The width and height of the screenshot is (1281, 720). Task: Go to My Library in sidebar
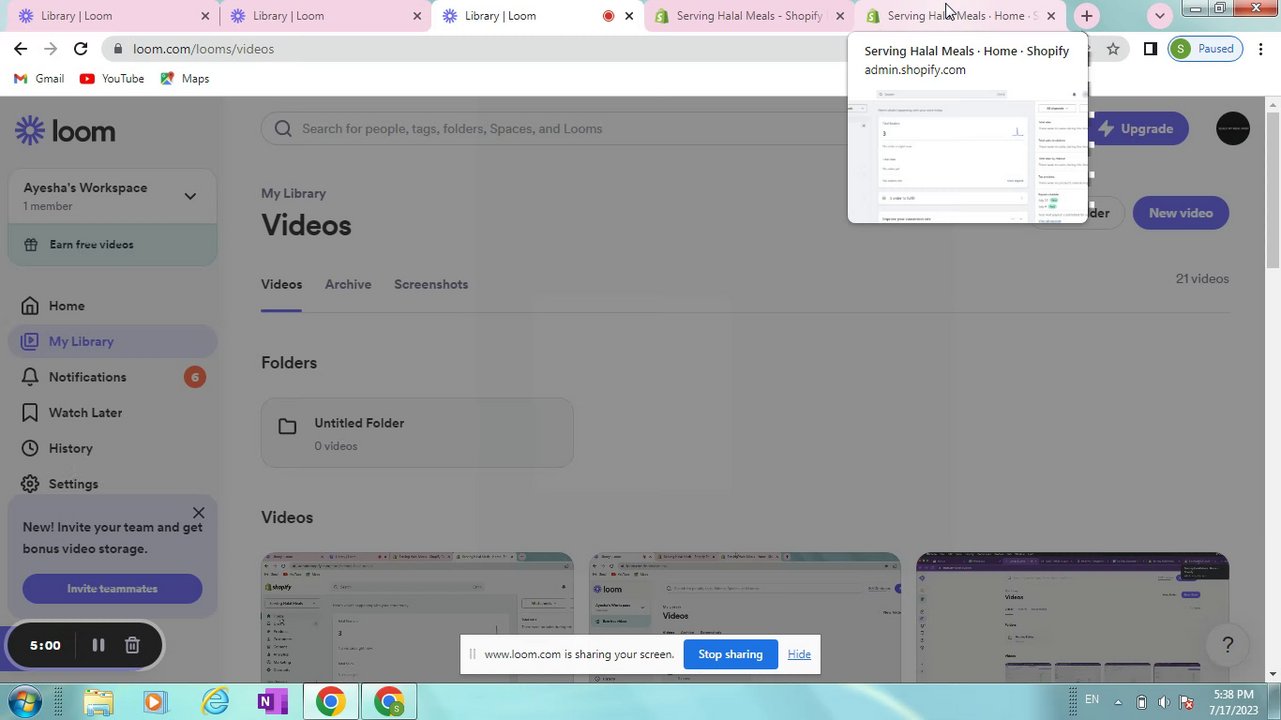112,341
